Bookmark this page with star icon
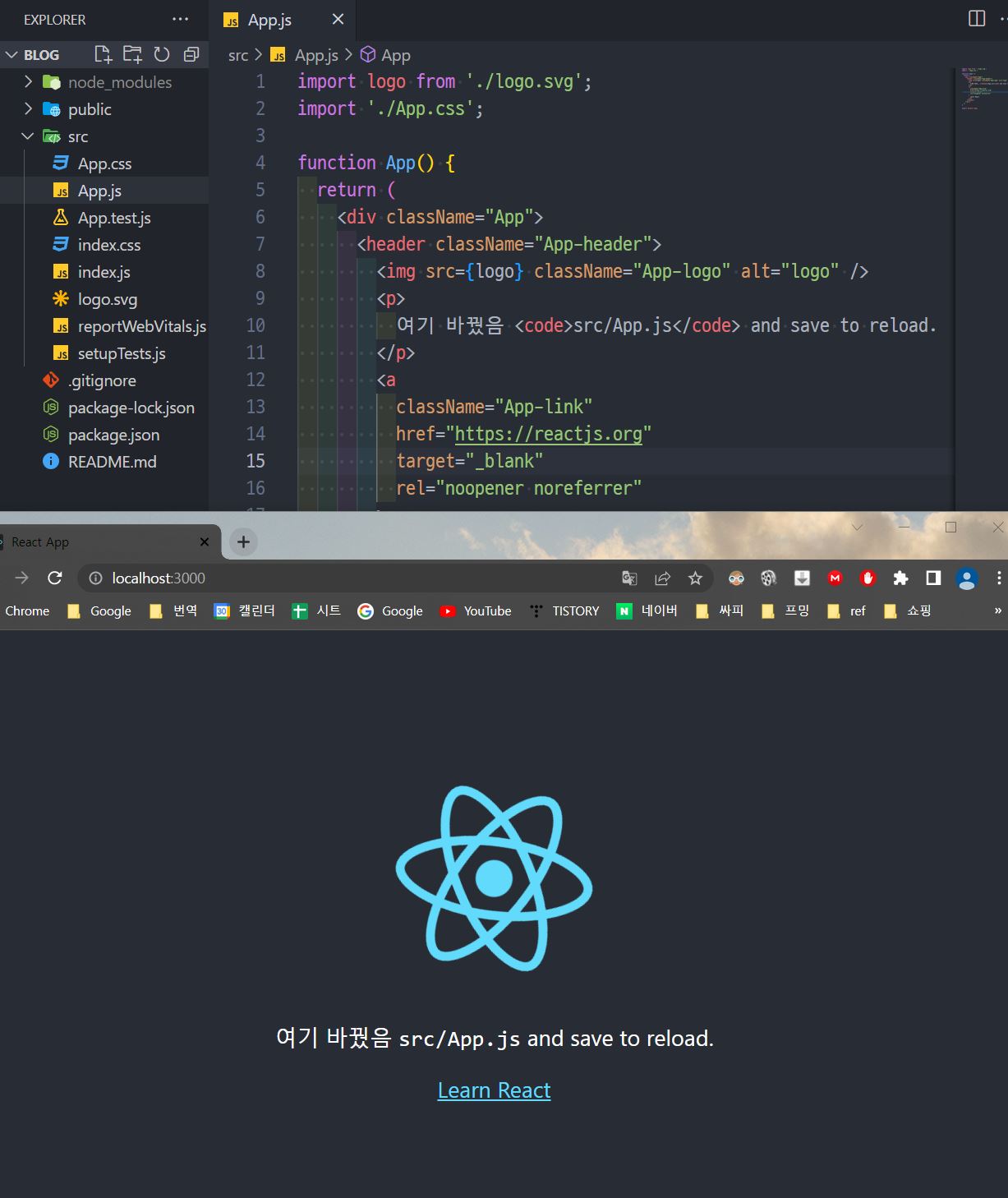The height and width of the screenshot is (1198, 1008). [x=695, y=578]
